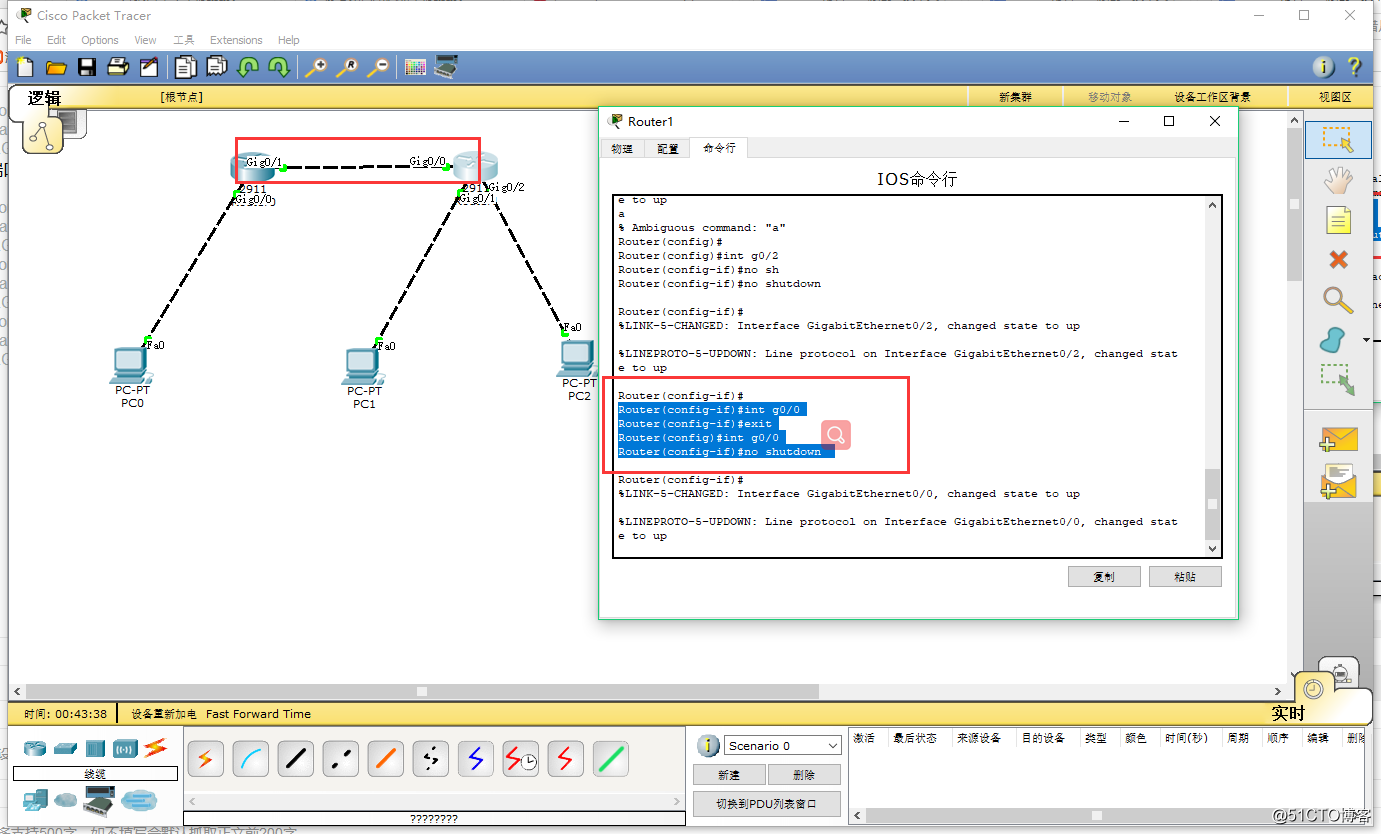Zoom in with the plus magnifier

tap(316, 67)
